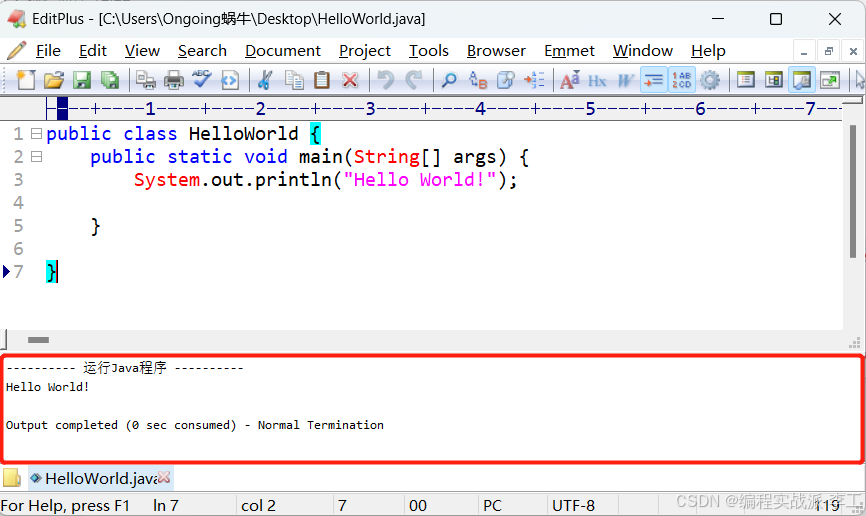Click 'col 2' in the status bar
Image resolution: width=866 pixels, height=516 pixels.
(258, 505)
